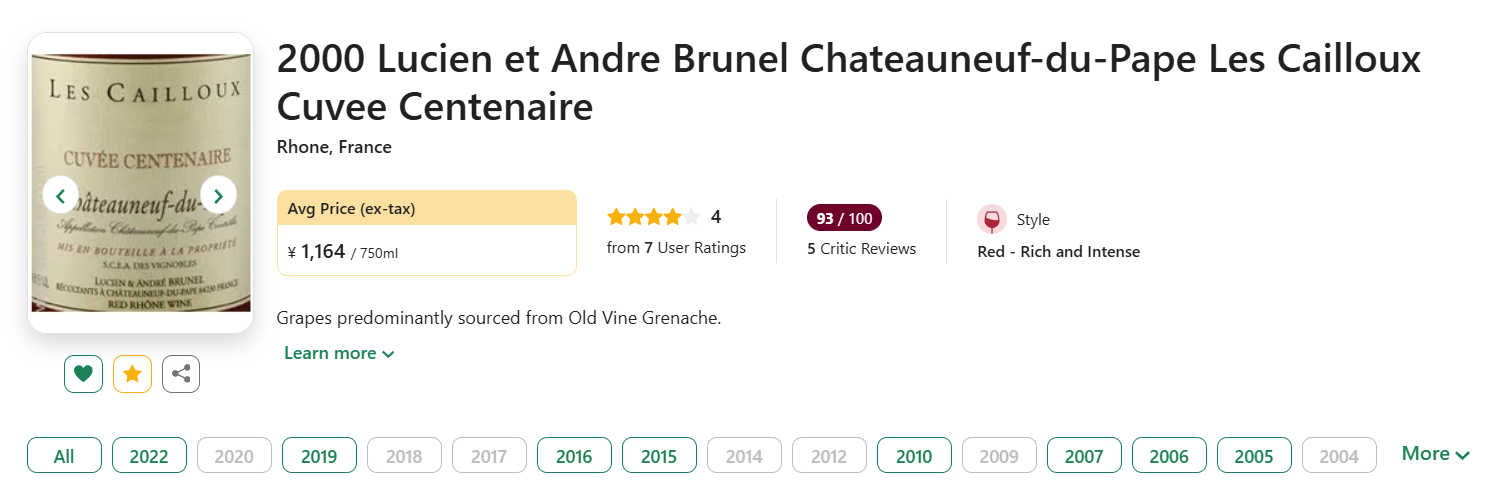Select the 2022 vintage tab
The width and height of the screenshot is (1486, 488).
149,456
